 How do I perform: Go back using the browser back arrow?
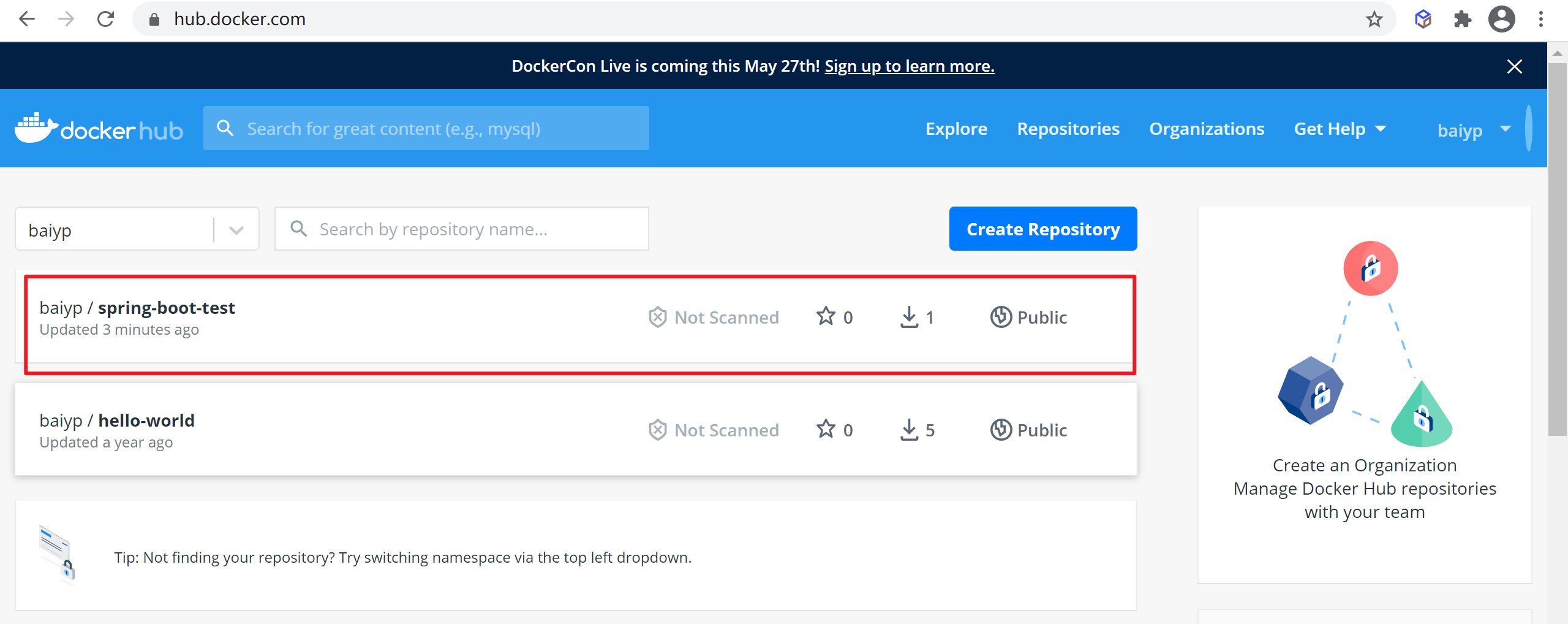(27, 20)
